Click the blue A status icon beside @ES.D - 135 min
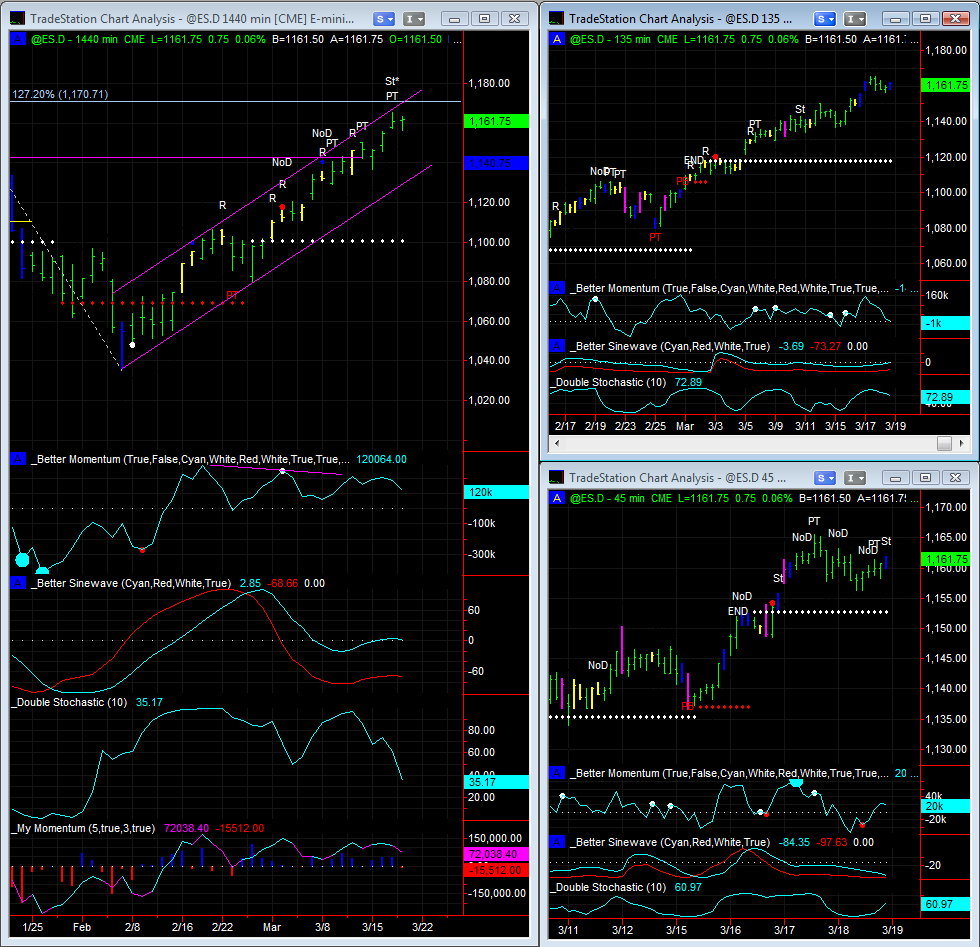980x947 pixels. click(x=557, y=39)
